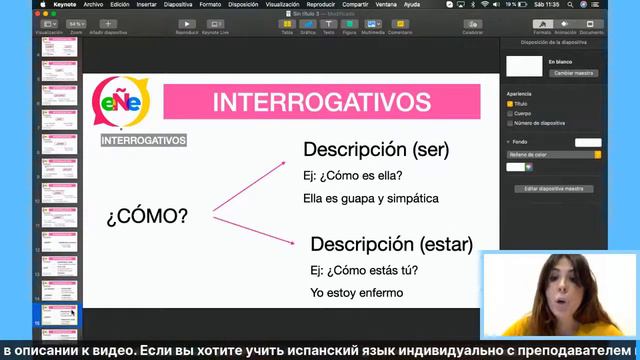
Task: Insert a shape with the Figura icon
Action: coord(349,24)
